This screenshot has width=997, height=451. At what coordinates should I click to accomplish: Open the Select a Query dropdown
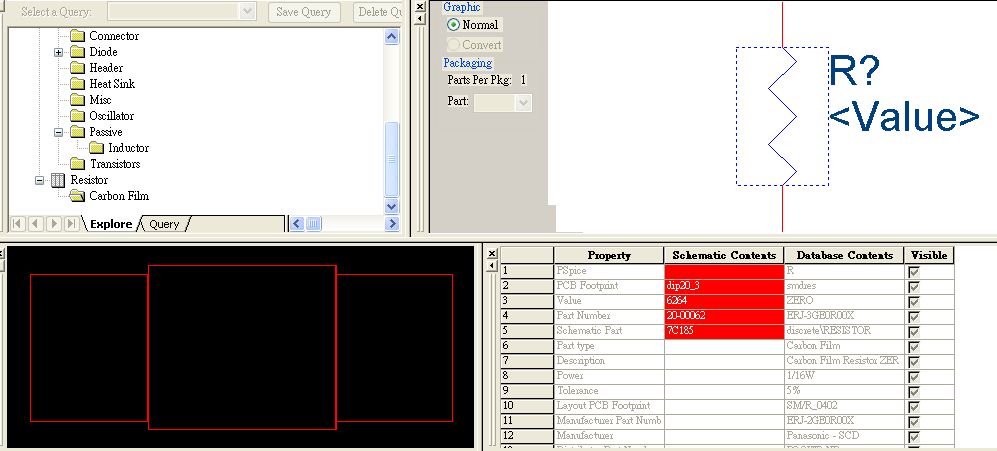click(x=247, y=11)
